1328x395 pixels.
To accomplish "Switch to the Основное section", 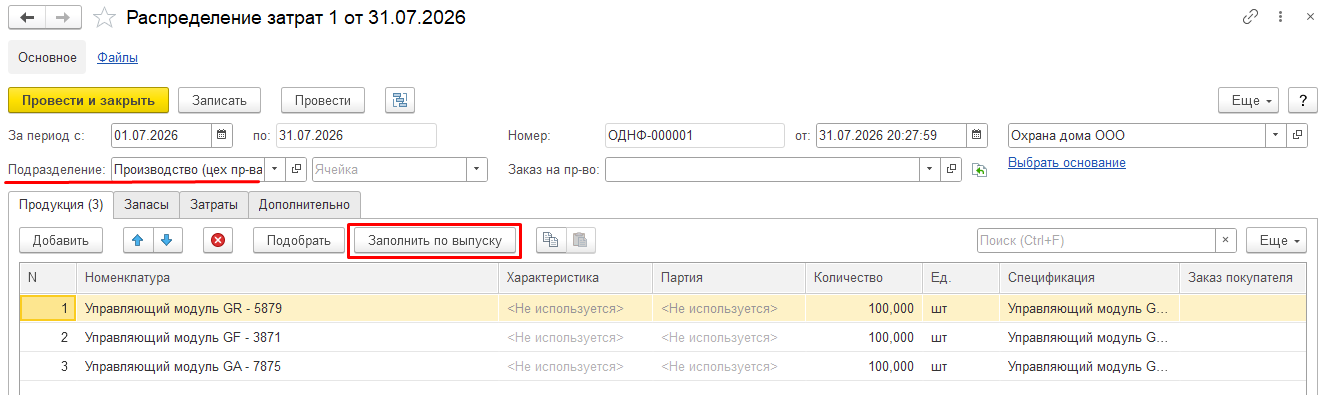I will (48, 57).
